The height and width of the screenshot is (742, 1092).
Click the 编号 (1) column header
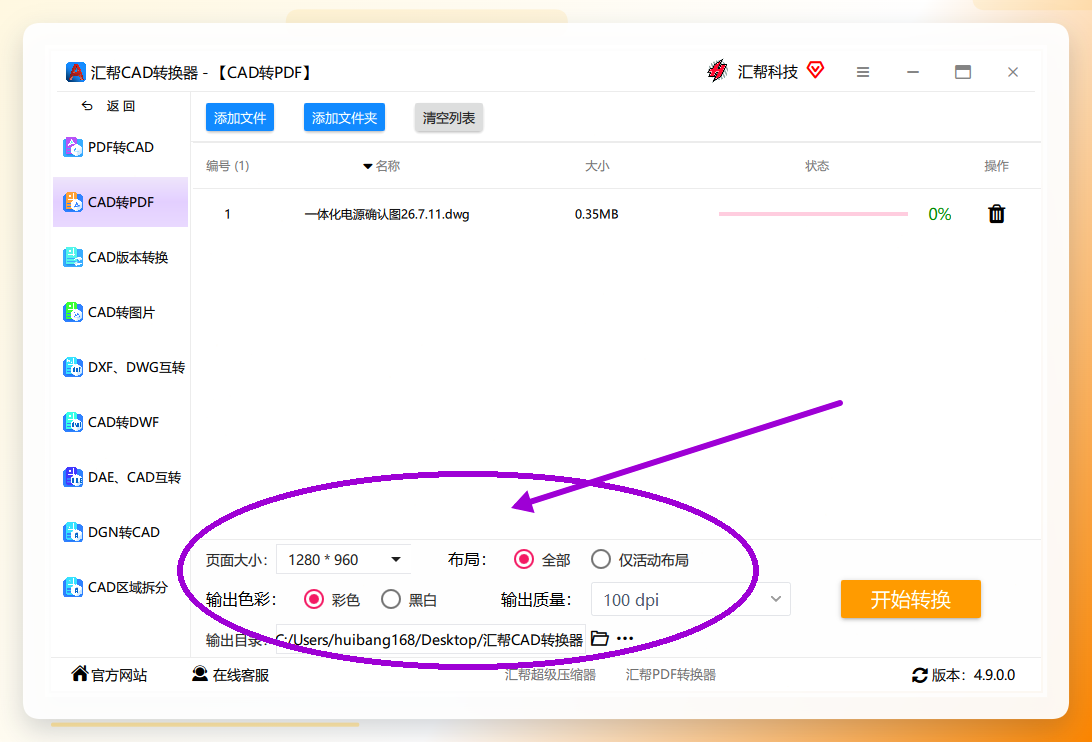228,166
